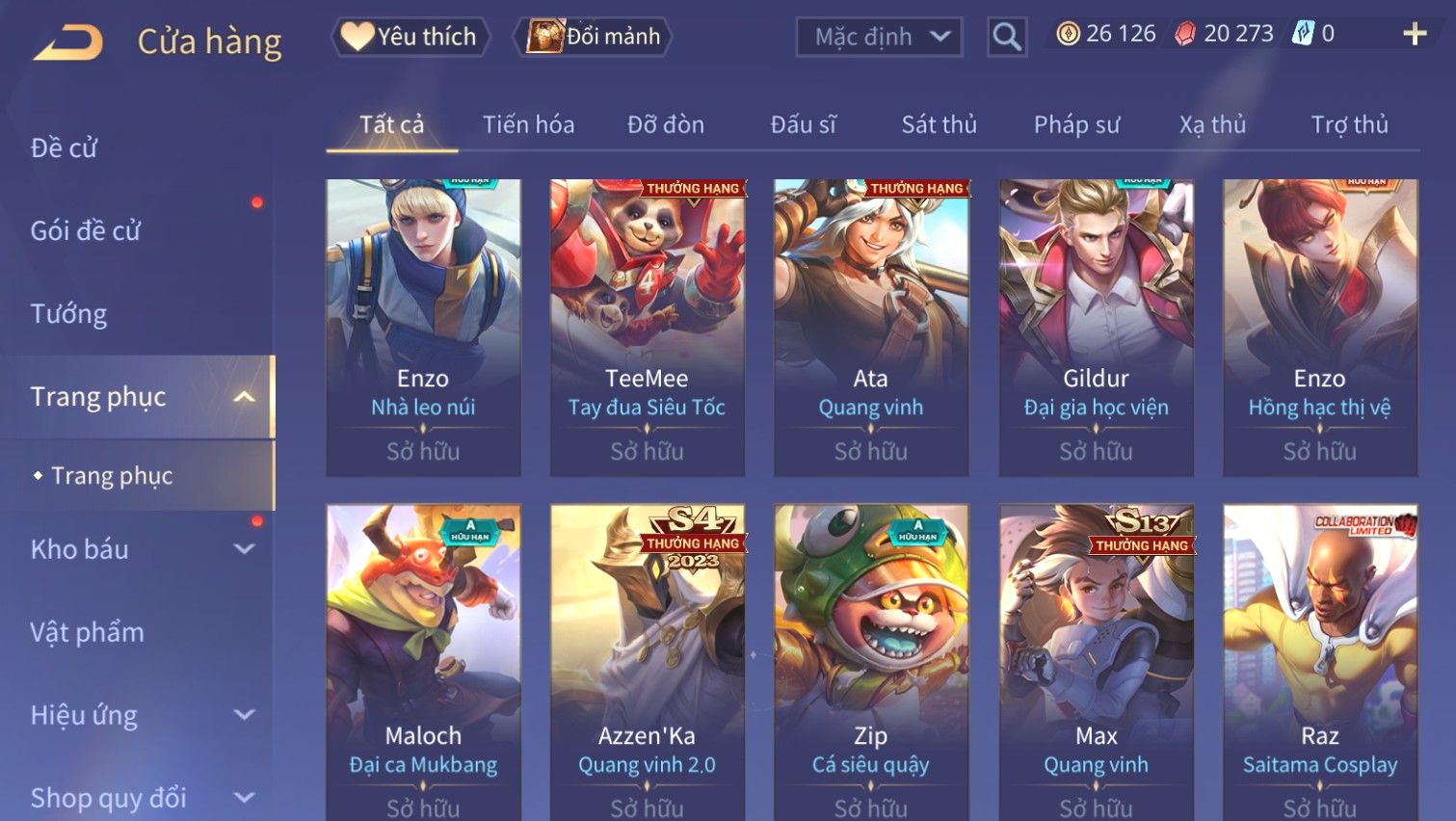Image resolution: width=1456 pixels, height=821 pixels.
Task: Open the Mặc định sort dropdown
Action: (x=879, y=37)
